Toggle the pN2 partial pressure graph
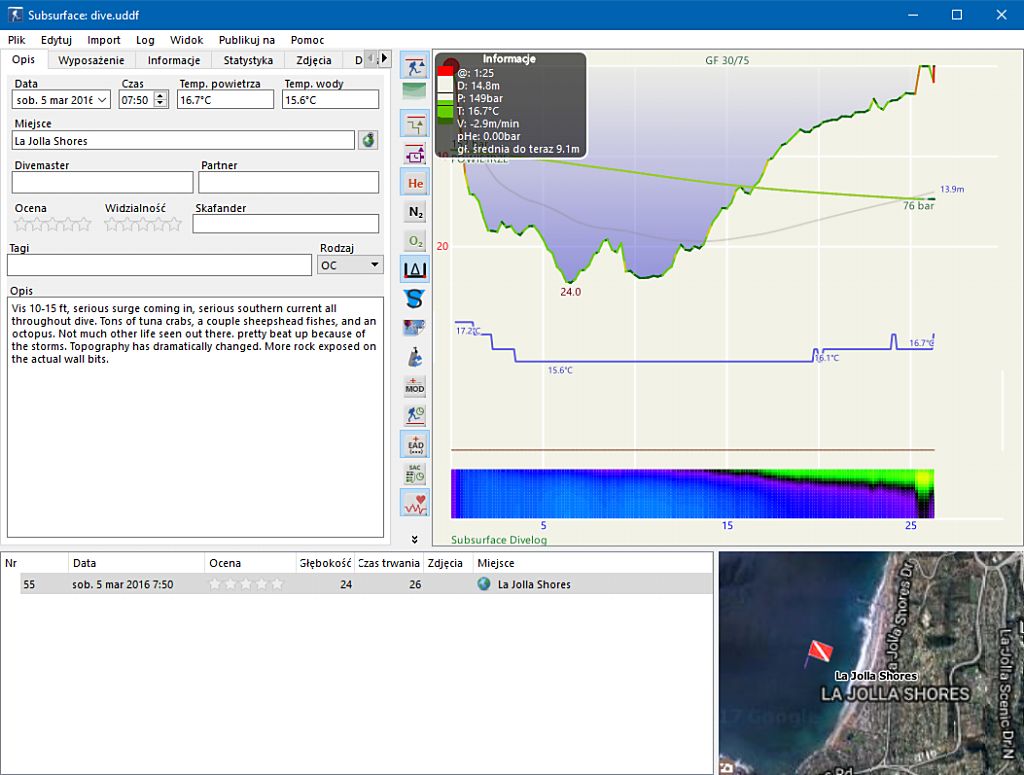This screenshot has height=775, width=1024. tap(414, 211)
